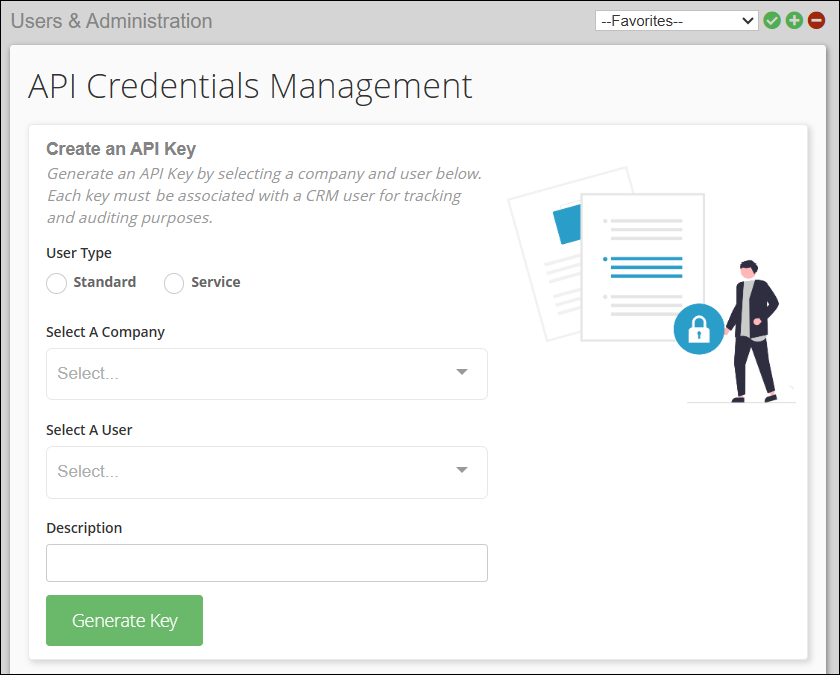Click the person figure in the illustration

coord(752,330)
